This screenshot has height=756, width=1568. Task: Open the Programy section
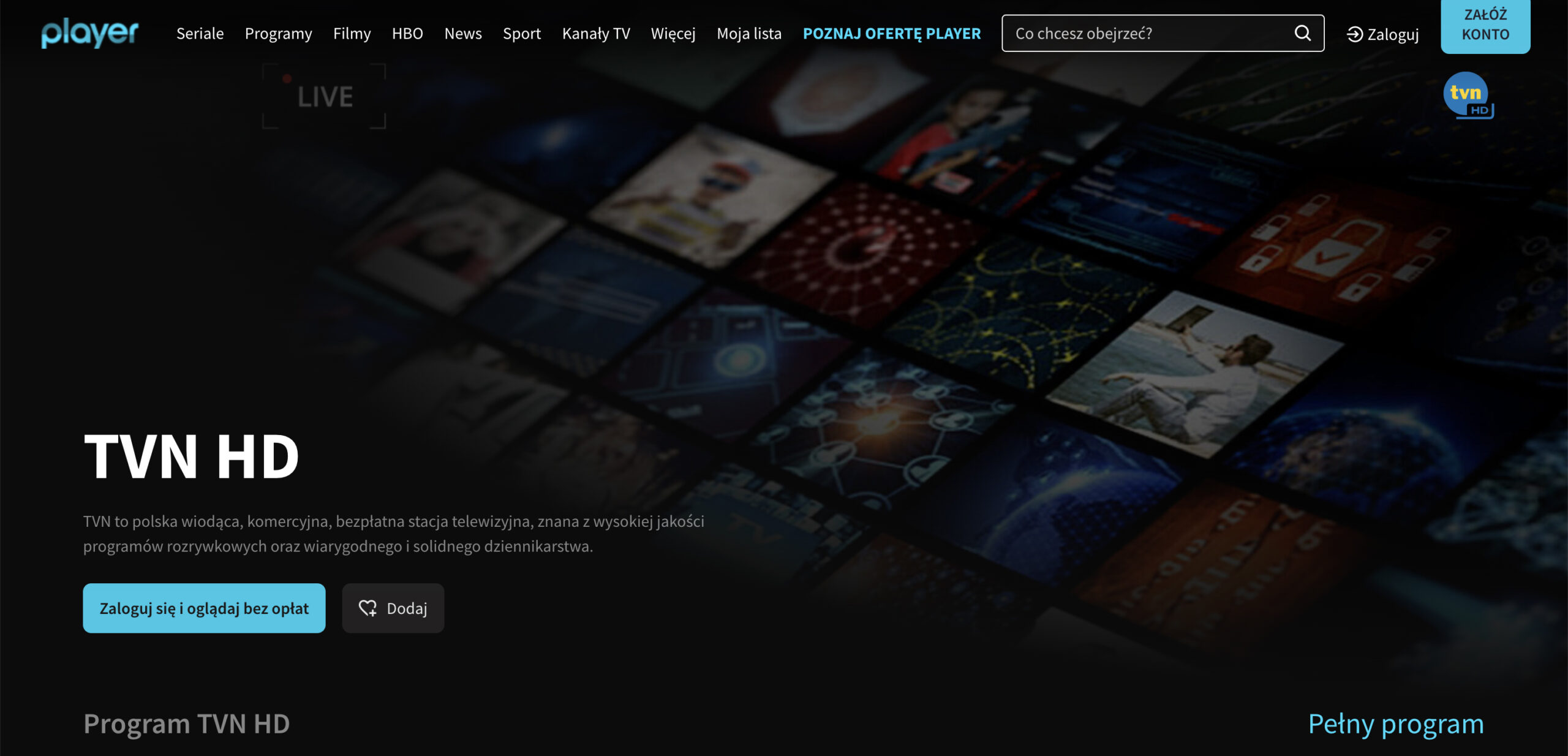point(278,34)
